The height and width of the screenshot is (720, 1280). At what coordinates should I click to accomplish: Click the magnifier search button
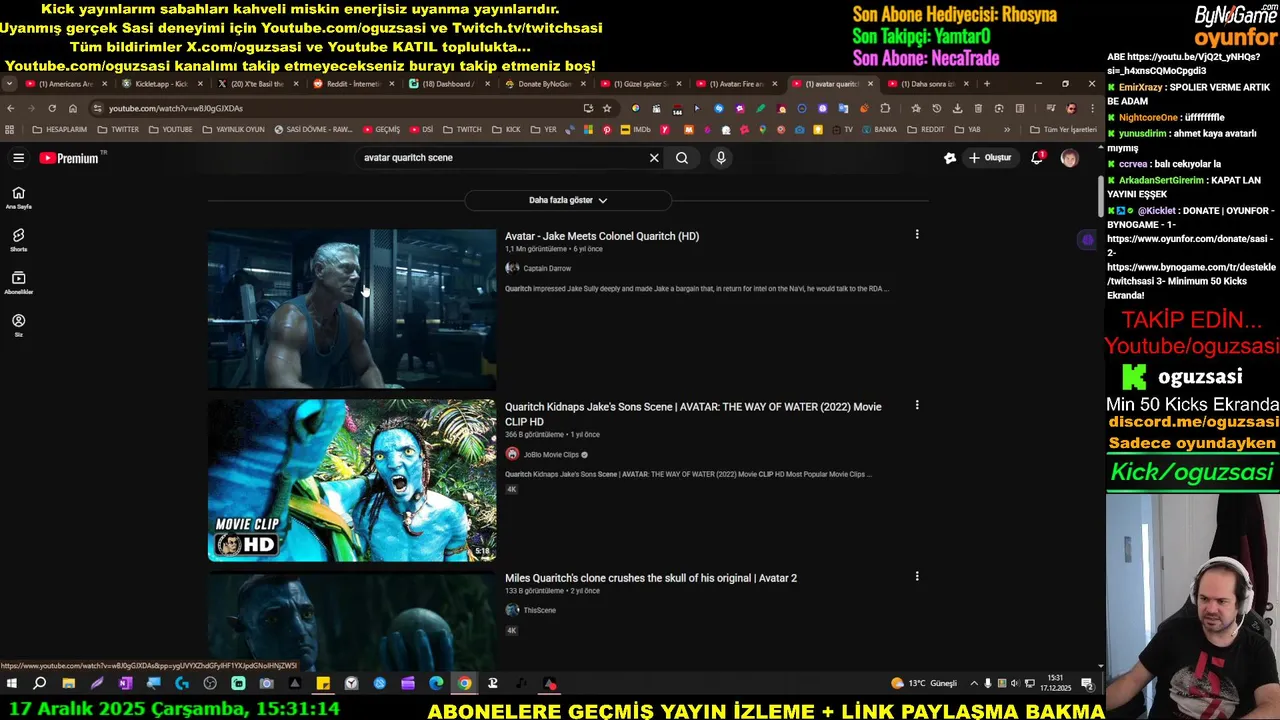(x=682, y=158)
